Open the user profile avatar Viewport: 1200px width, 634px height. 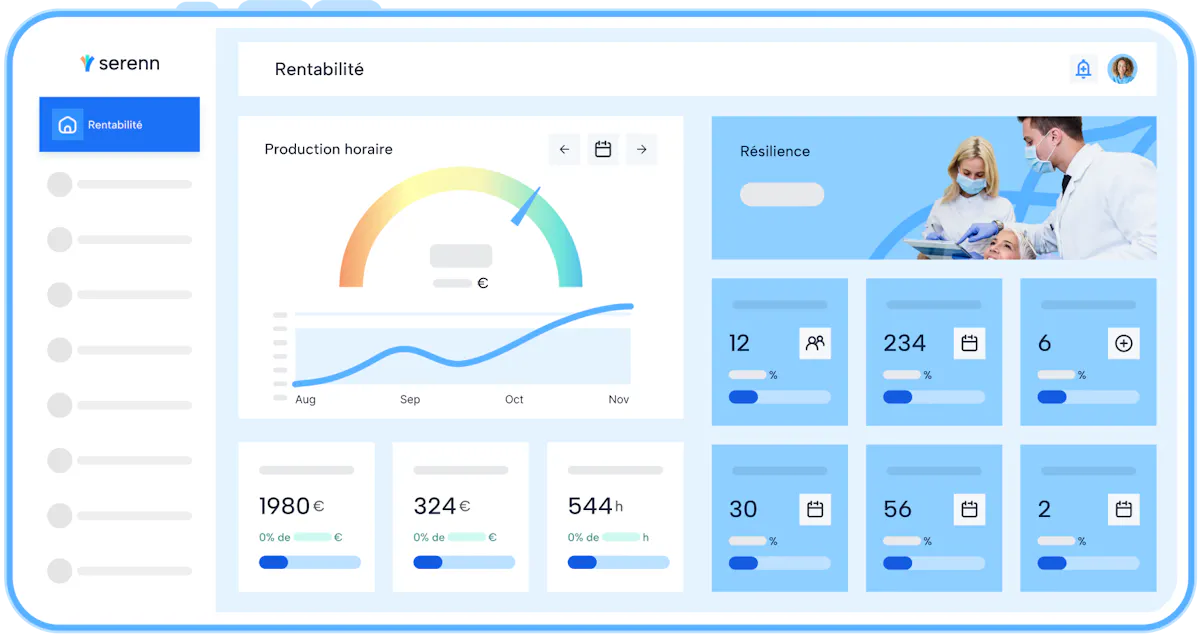1123,68
